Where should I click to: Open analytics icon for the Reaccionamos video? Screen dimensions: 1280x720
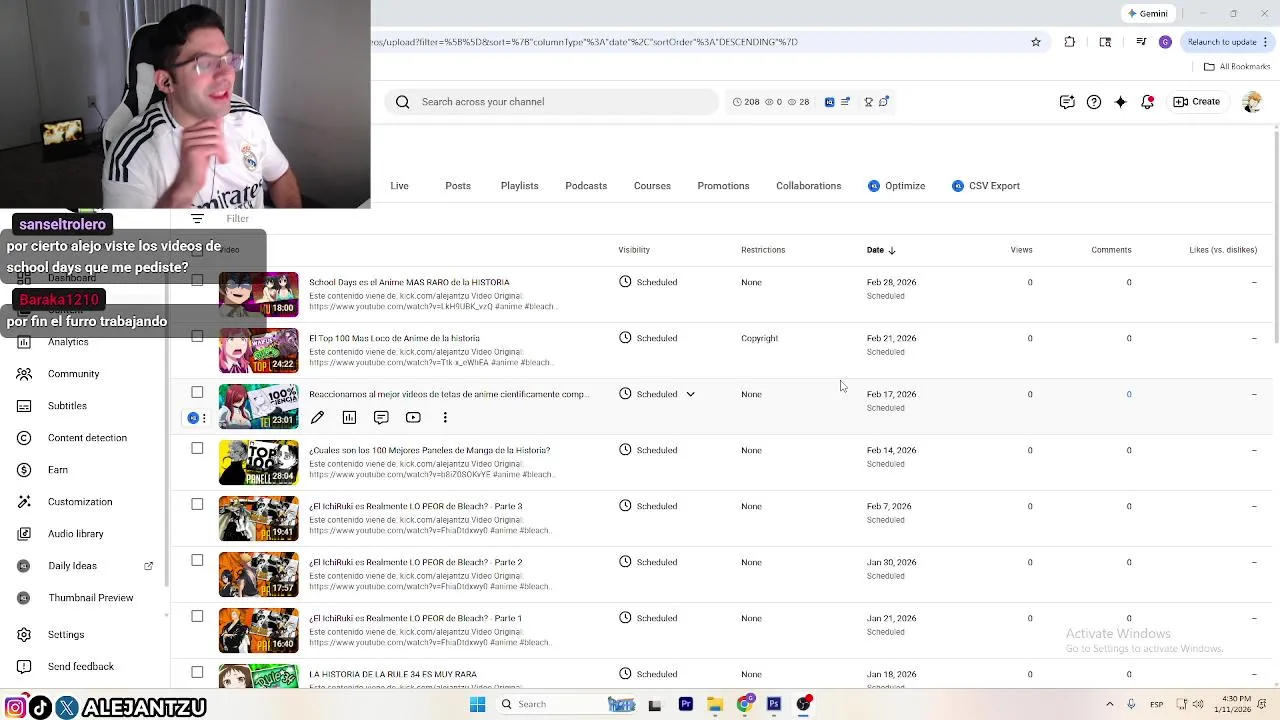click(x=349, y=418)
